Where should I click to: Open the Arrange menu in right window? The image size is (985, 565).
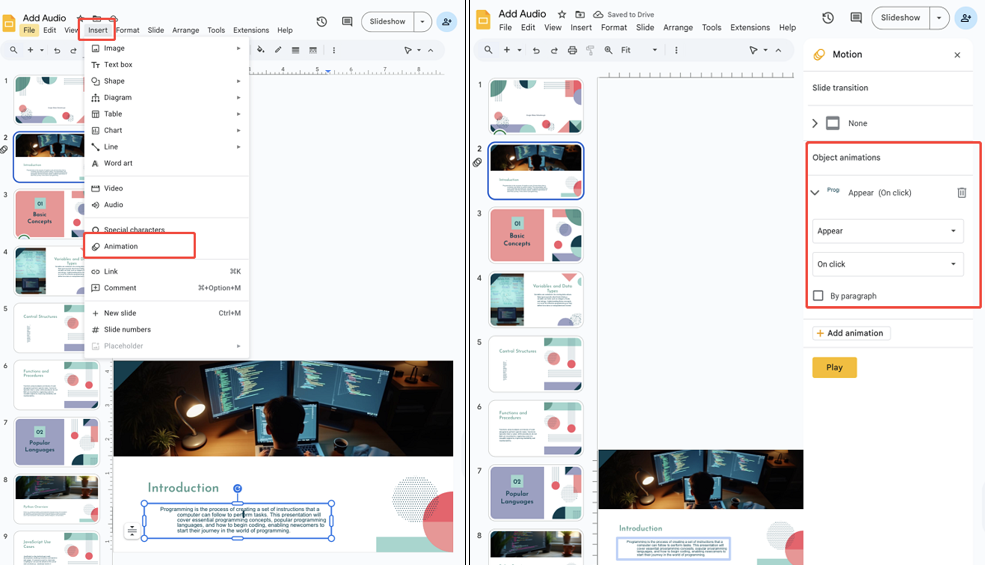pos(678,28)
